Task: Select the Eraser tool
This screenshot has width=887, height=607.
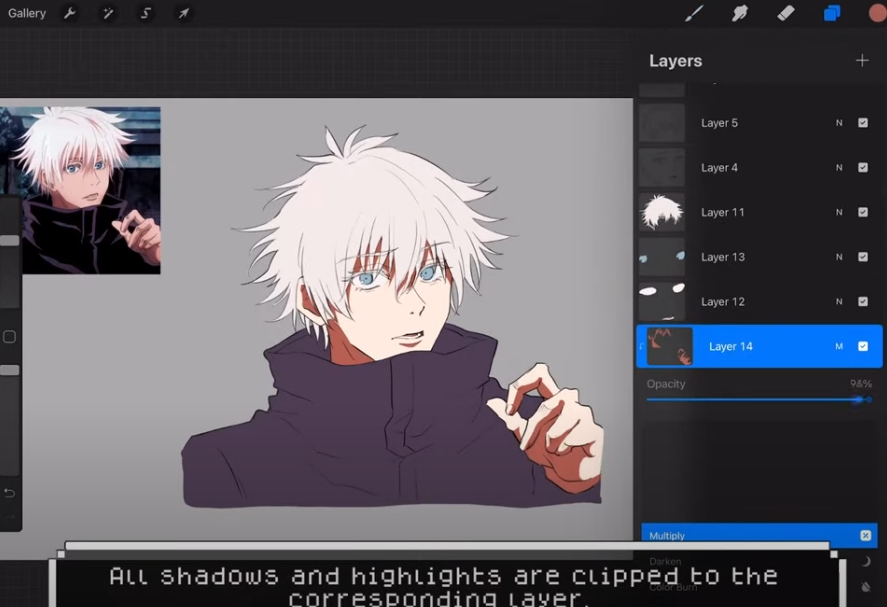Action: click(x=786, y=13)
